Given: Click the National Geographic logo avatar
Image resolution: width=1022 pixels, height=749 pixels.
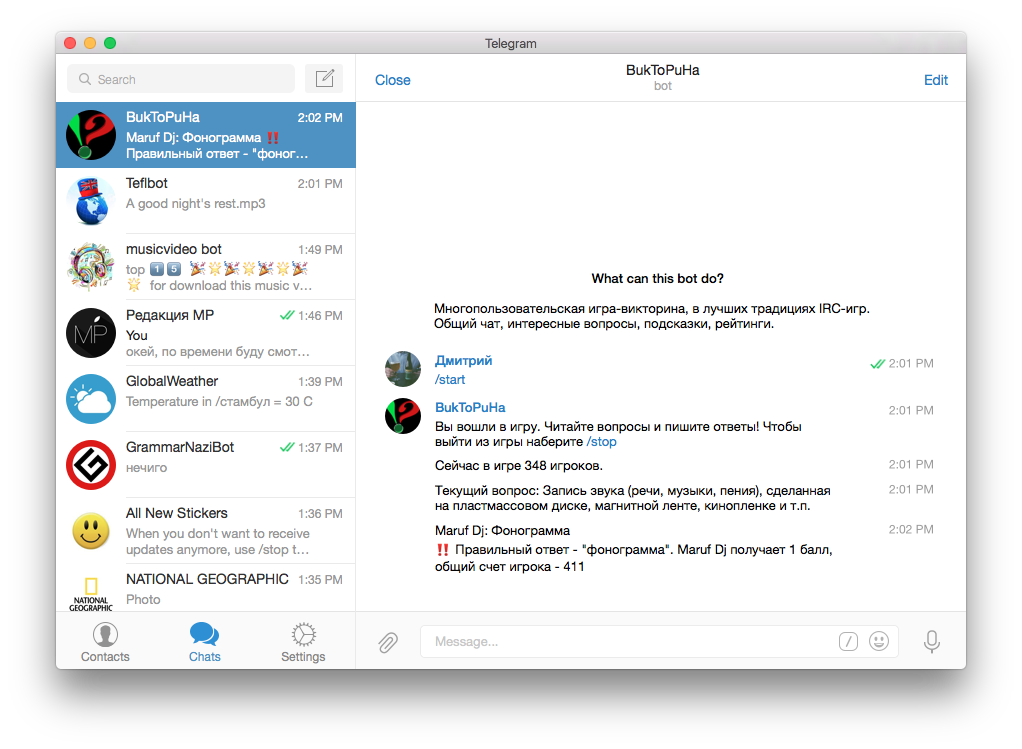Looking at the screenshot, I should [x=91, y=592].
